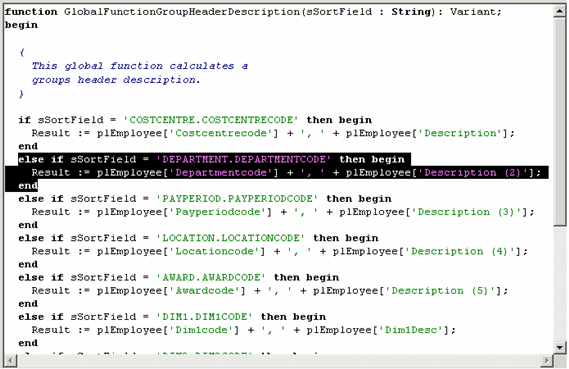This screenshot has width=569, height=369.
Task: Click the 'begin' keyword under the function declaration
Action: (21, 25)
